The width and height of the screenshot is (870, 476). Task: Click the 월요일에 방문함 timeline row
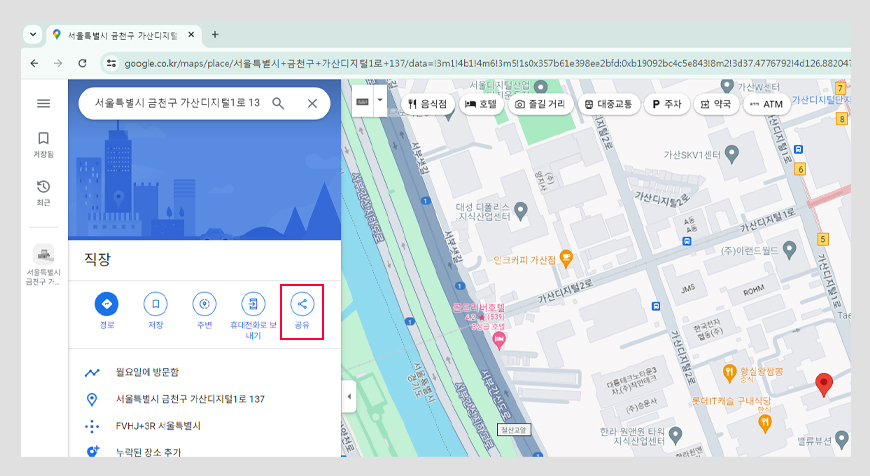pyautogui.click(x=204, y=372)
